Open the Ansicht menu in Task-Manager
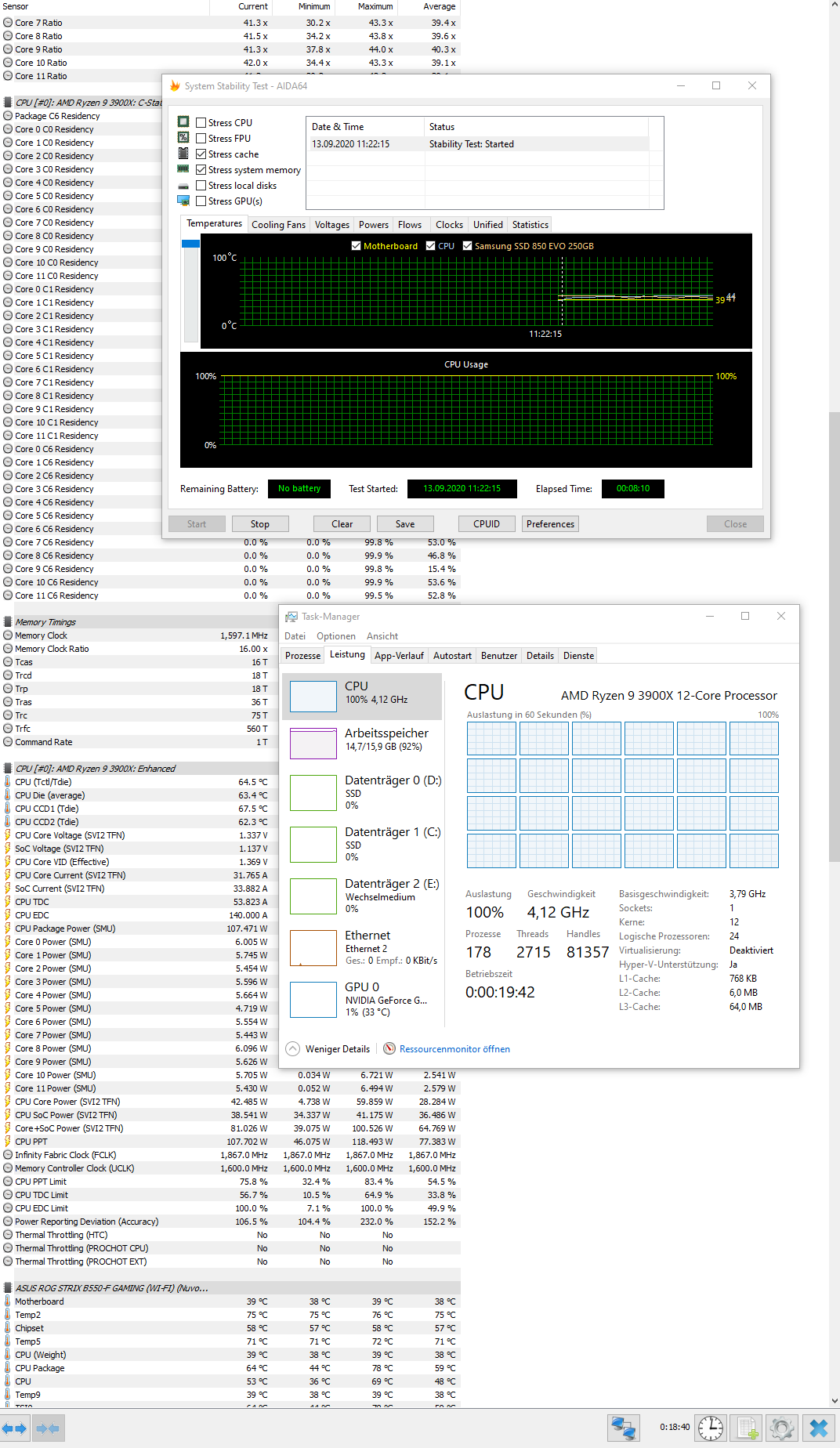Viewport: 840px width, 1448px height. coord(382,636)
